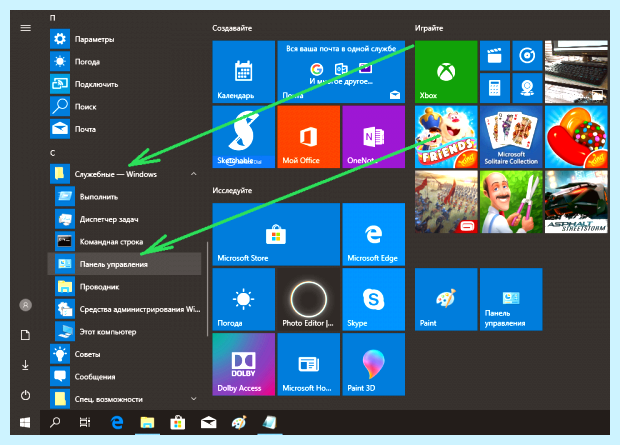Open the Camera small tile
The width and height of the screenshot is (620, 445).
527,88
